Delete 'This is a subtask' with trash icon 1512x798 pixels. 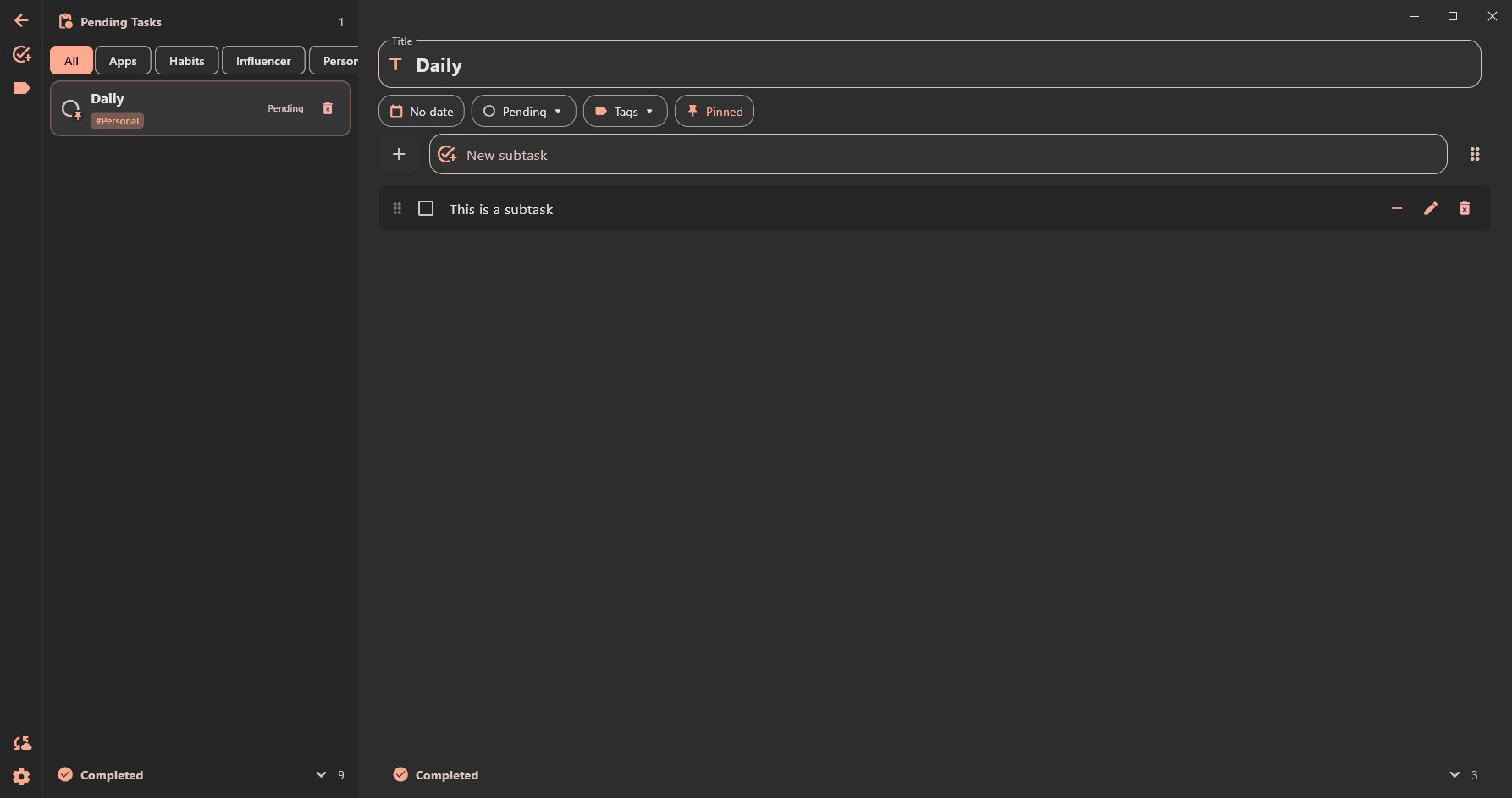1465,208
